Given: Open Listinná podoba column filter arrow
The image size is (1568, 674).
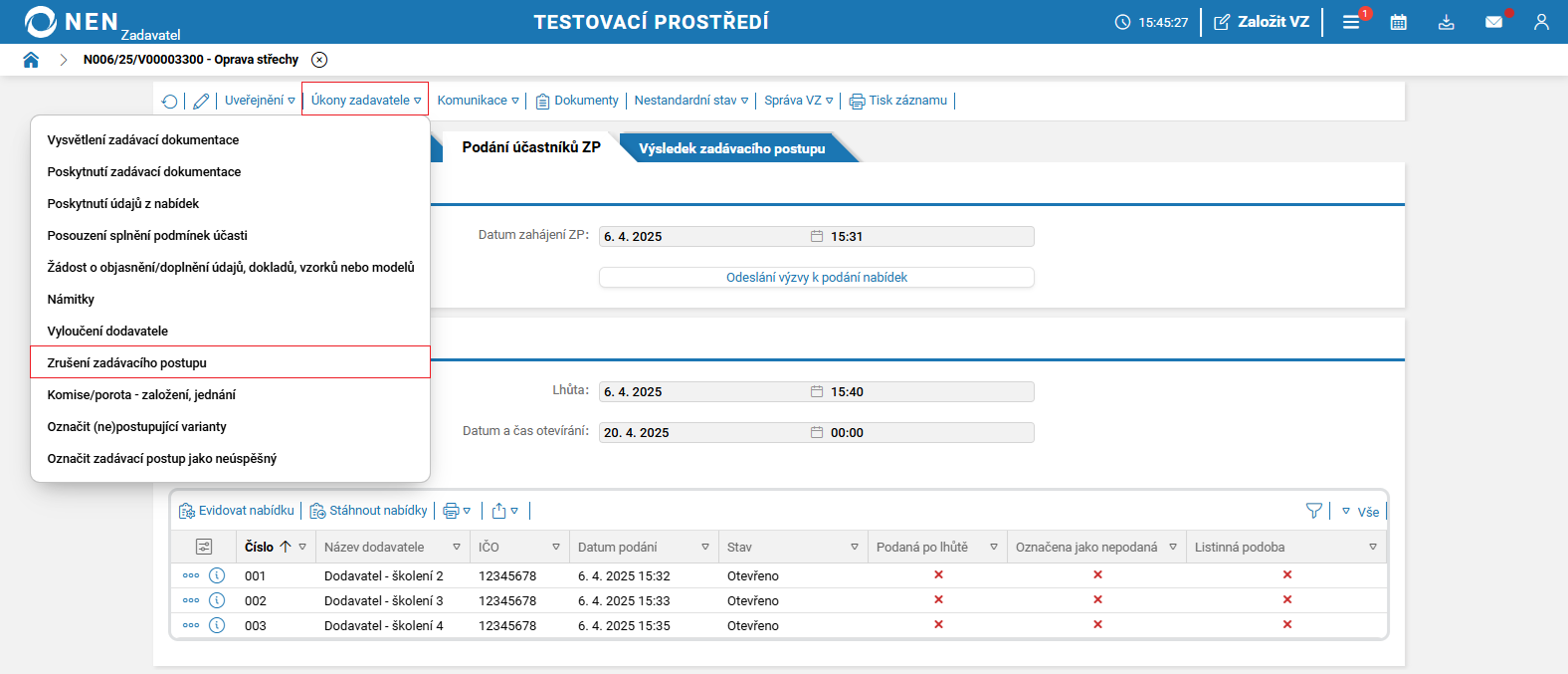Looking at the screenshot, I should [x=1373, y=548].
